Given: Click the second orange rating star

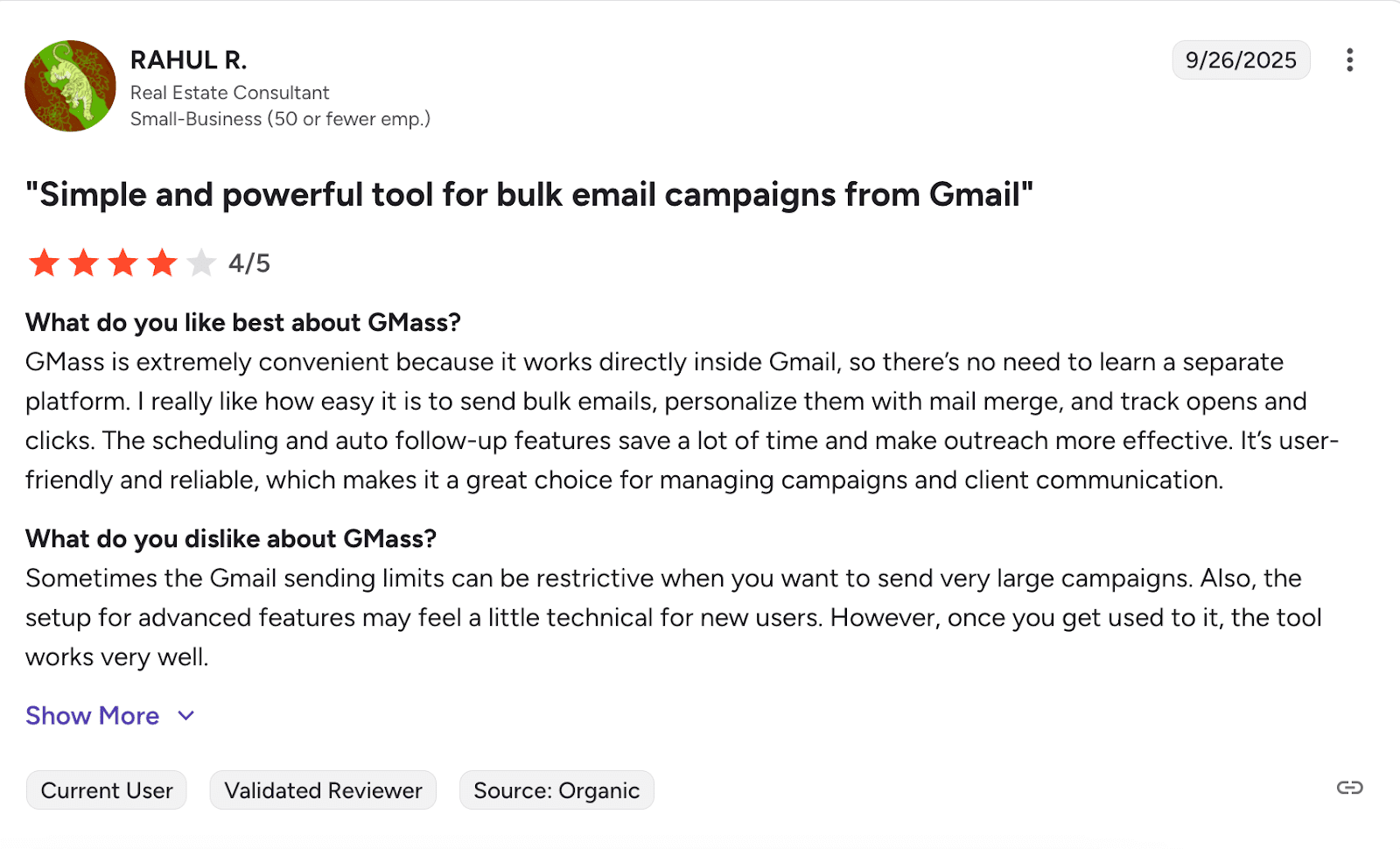Looking at the screenshot, I should [x=83, y=263].
